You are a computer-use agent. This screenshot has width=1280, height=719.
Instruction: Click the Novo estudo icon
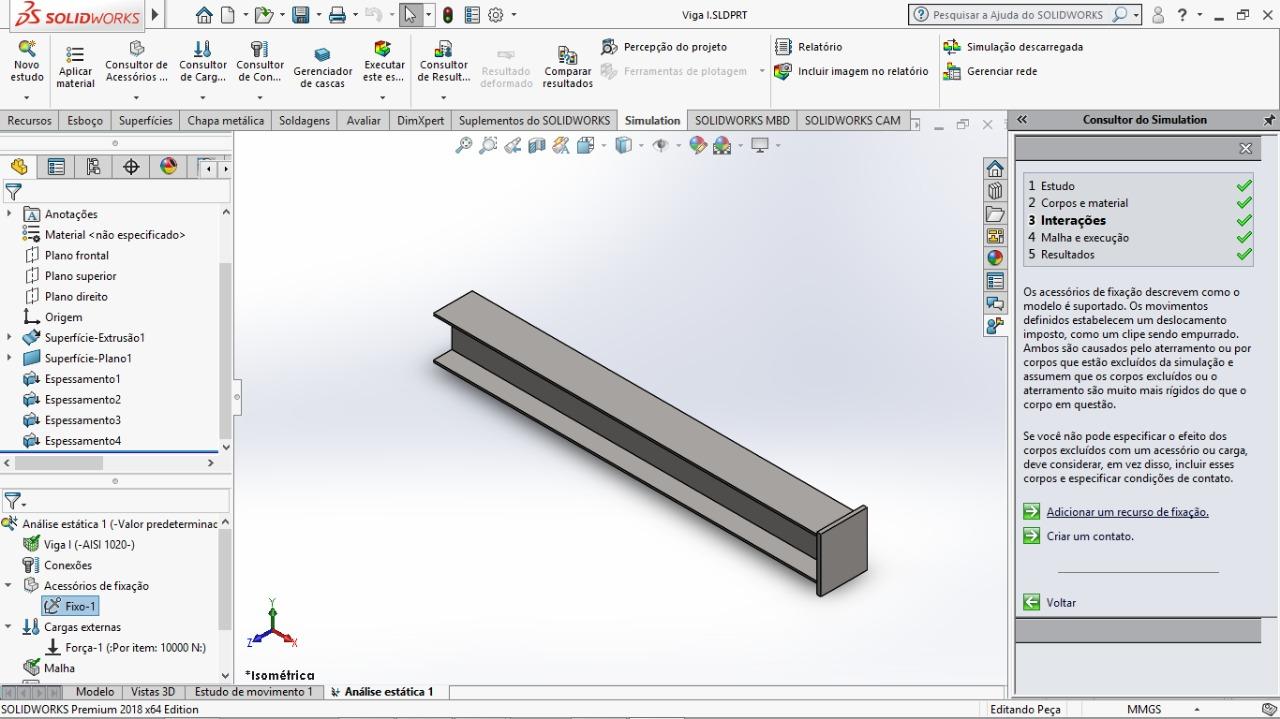27,50
